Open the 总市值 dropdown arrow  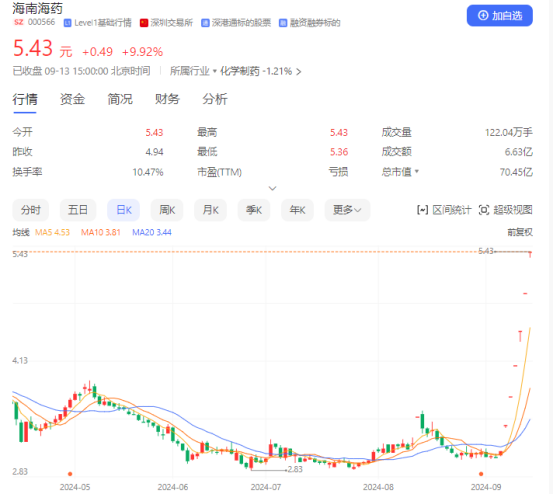pyautogui.click(x=417, y=172)
